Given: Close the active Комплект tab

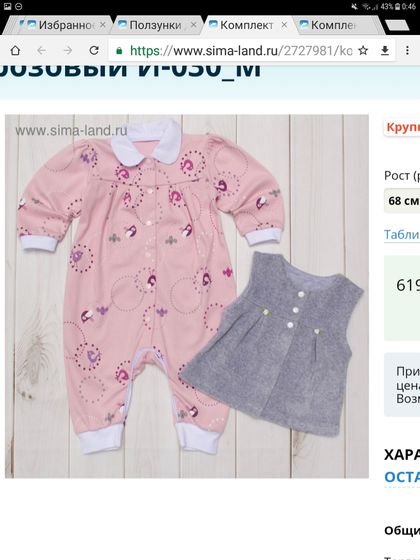Looking at the screenshot, I should click(284, 25).
